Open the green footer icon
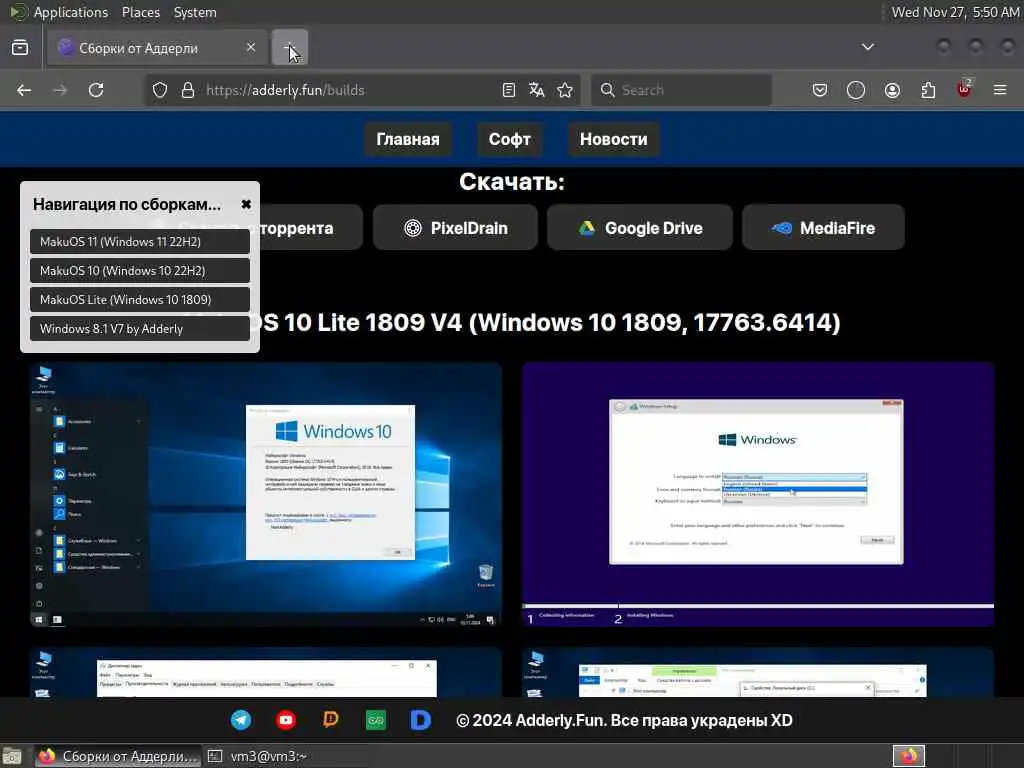The height and width of the screenshot is (768, 1024). (x=376, y=720)
